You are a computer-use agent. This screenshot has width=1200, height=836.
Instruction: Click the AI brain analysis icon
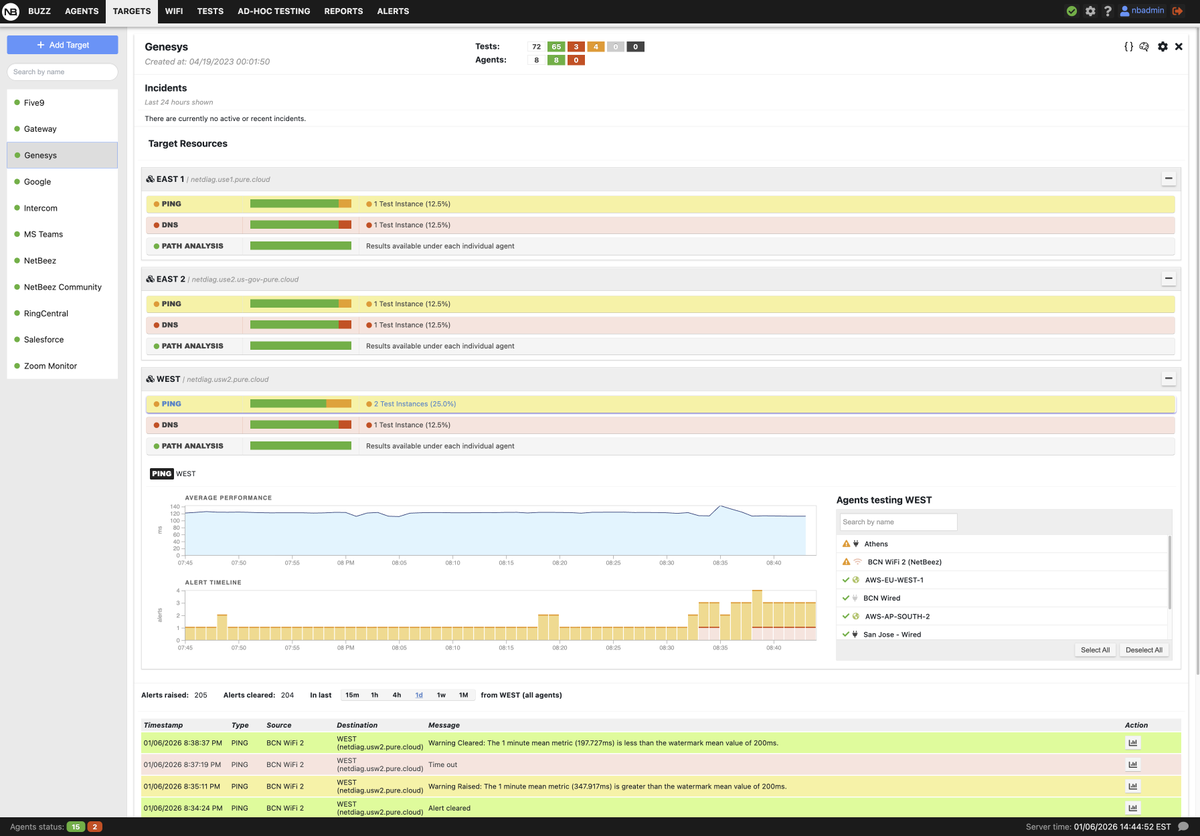click(x=1144, y=47)
